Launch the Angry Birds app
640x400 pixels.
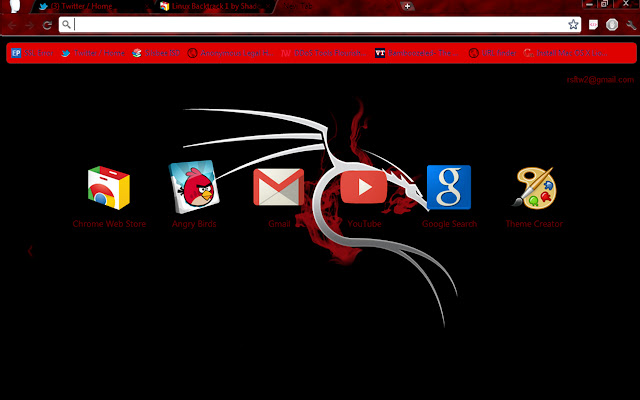point(194,187)
